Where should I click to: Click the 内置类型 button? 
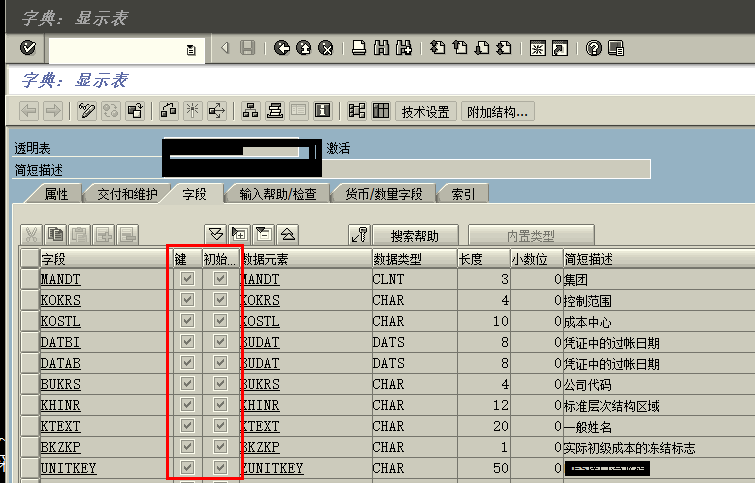pos(531,235)
